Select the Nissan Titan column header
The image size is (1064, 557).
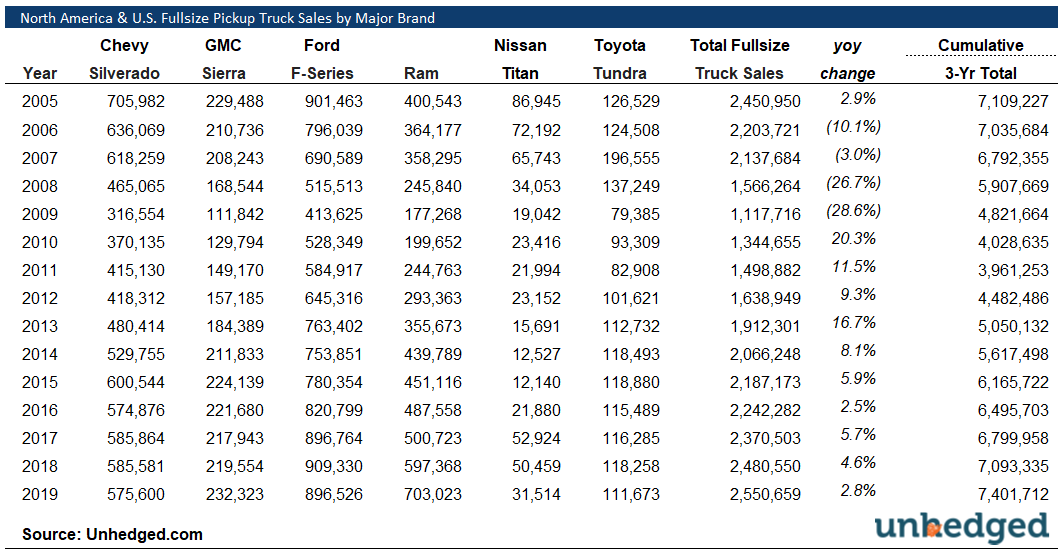(520, 59)
